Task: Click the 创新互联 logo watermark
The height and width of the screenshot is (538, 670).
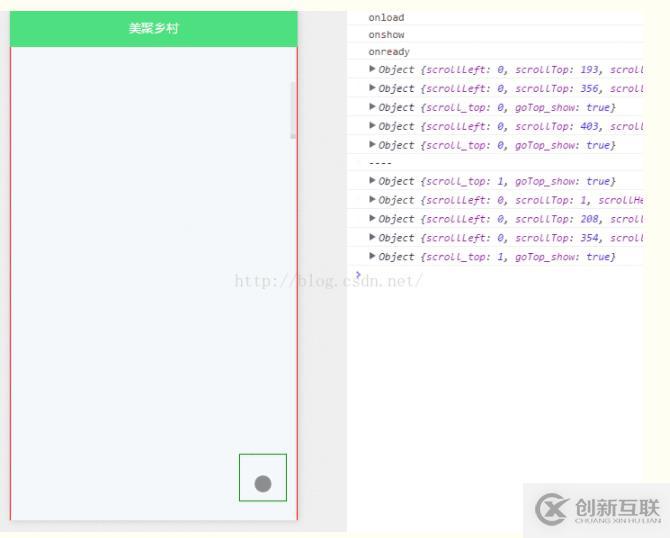Action: point(598,510)
